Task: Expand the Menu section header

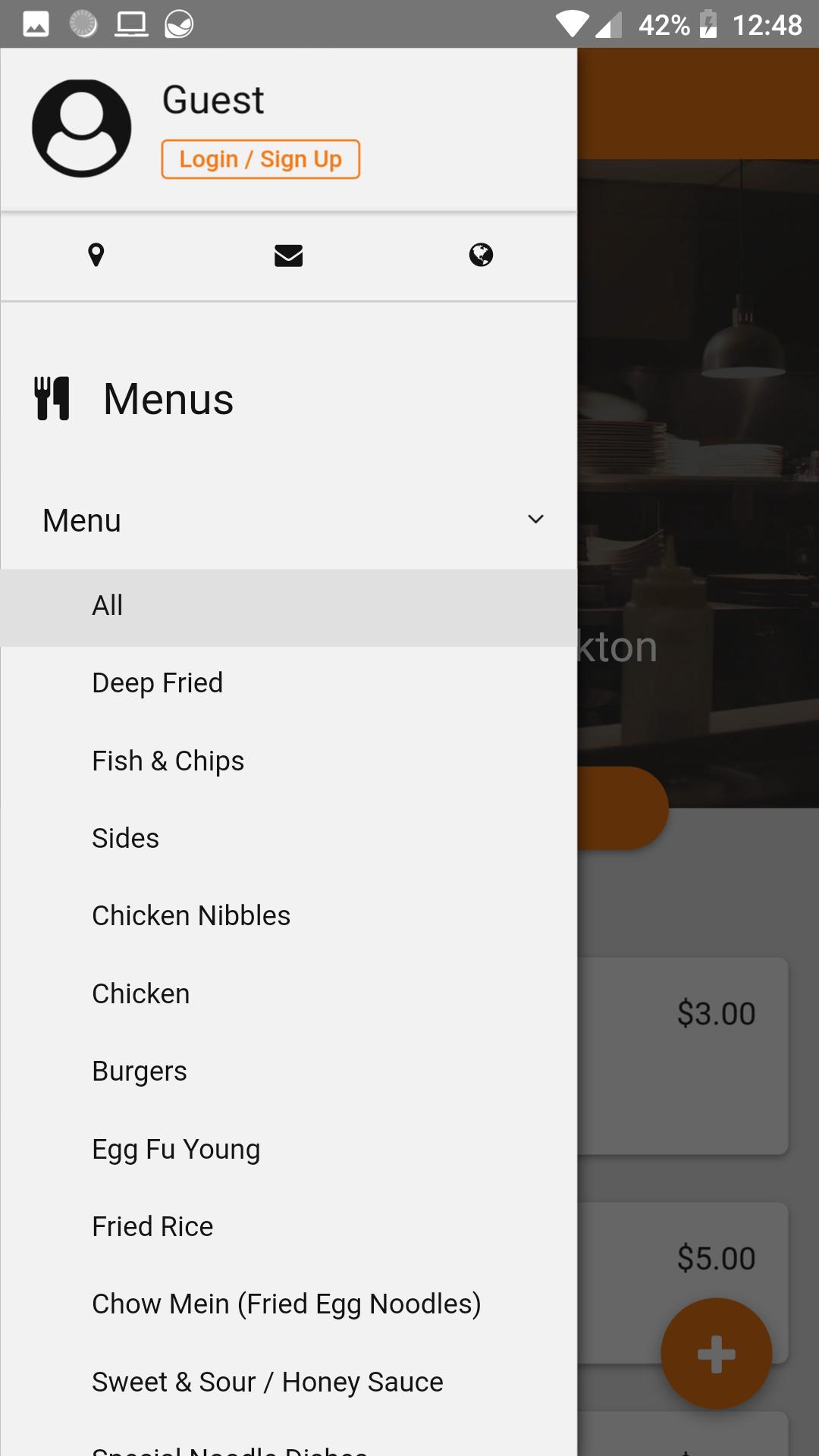Action: (288, 520)
